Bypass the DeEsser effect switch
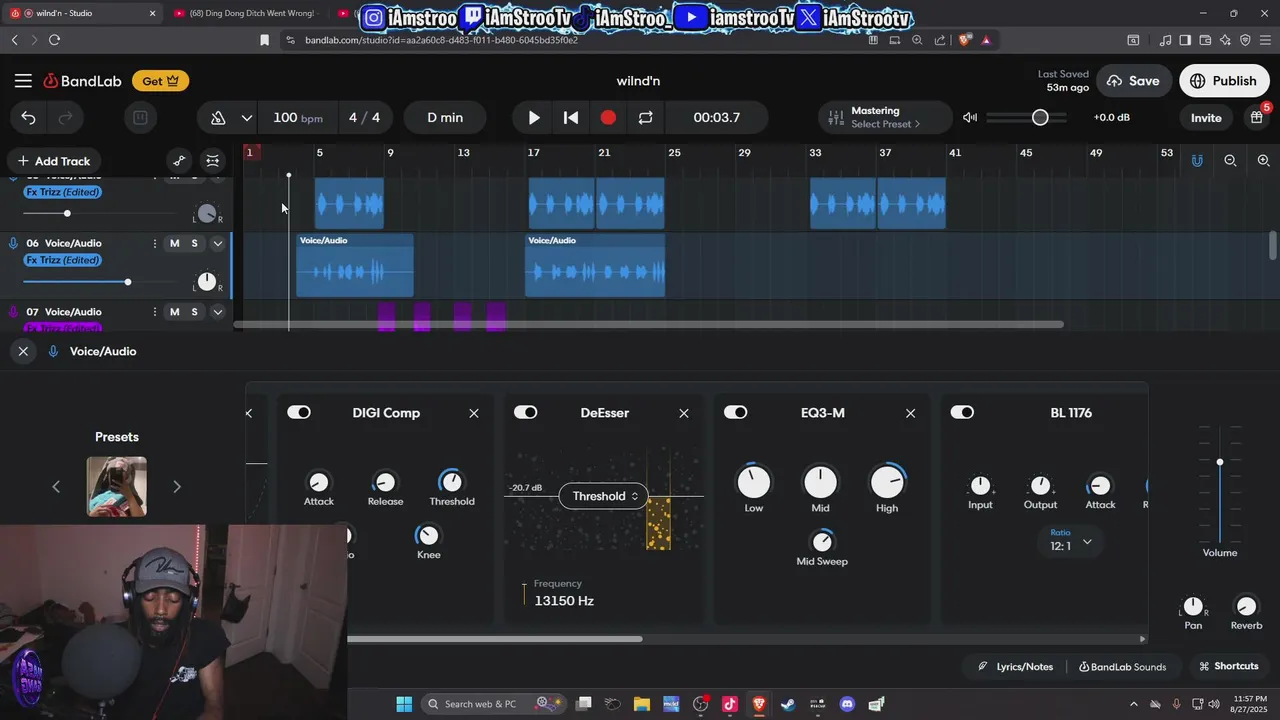Viewport: 1280px width, 720px height. click(x=525, y=412)
